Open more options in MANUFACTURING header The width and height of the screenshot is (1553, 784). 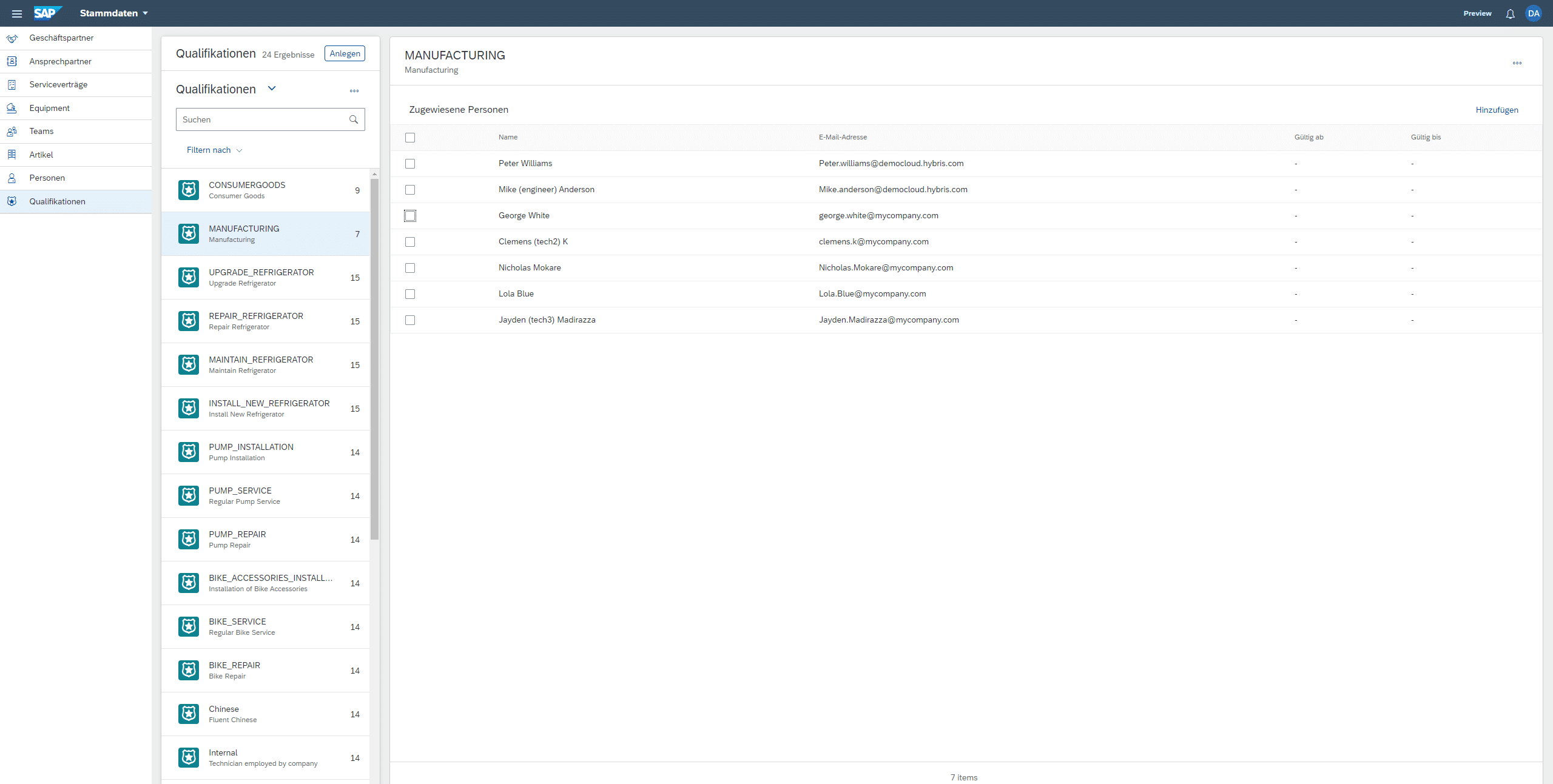pos(1517,63)
